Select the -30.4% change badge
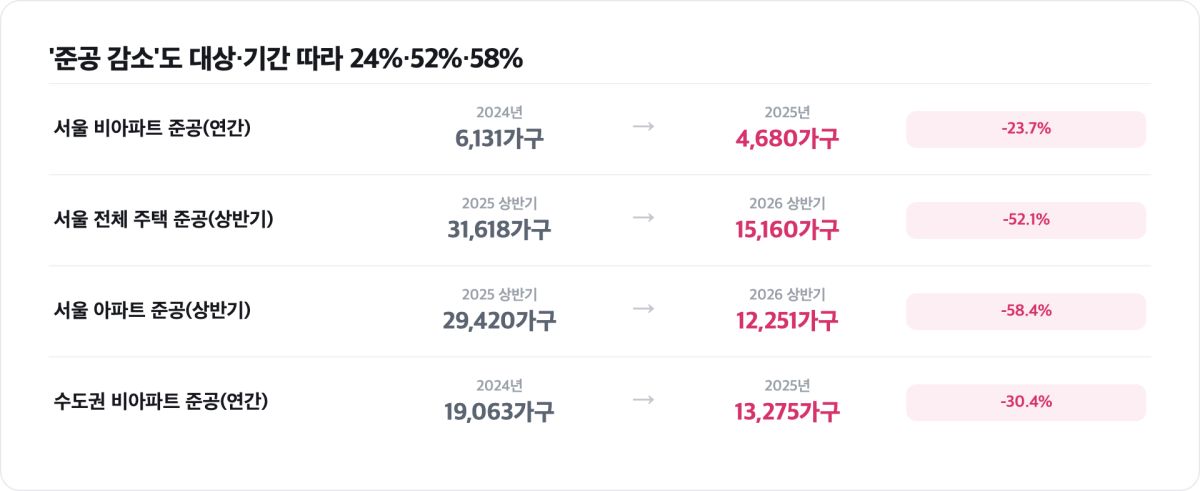Viewport: 1200px width, 491px height. point(1026,402)
